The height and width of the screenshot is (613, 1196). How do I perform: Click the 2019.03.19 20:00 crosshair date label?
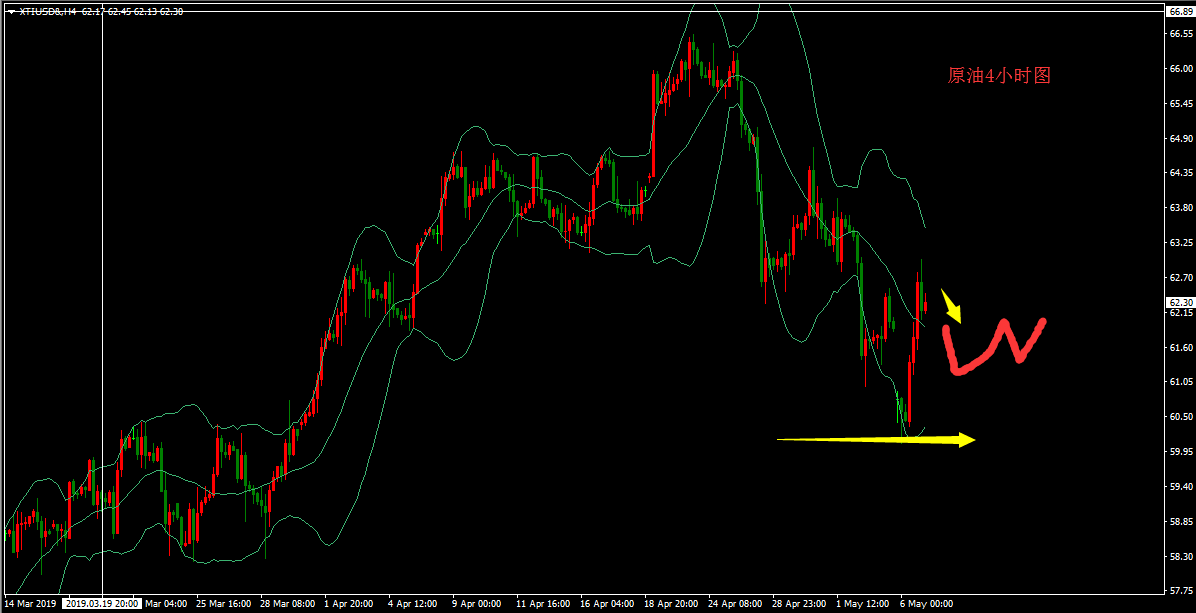click(x=101, y=604)
